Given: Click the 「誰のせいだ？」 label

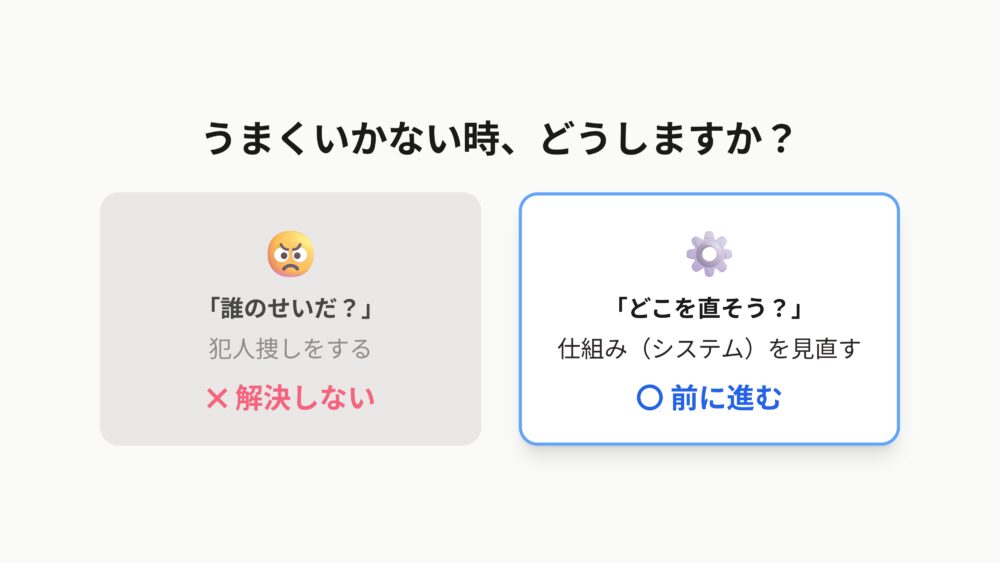Looking at the screenshot, I should (290, 308).
